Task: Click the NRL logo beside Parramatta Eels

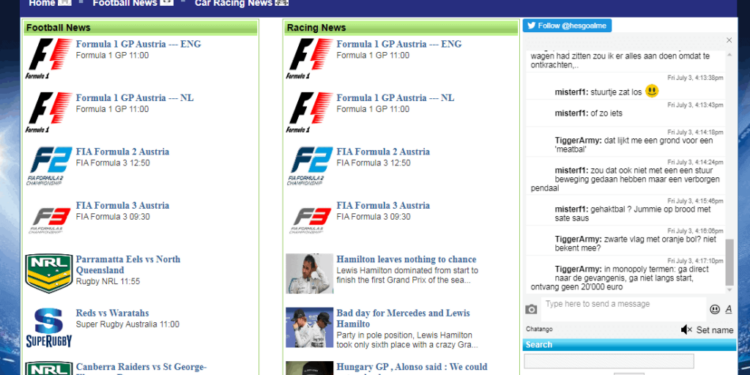Action: click(49, 274)
